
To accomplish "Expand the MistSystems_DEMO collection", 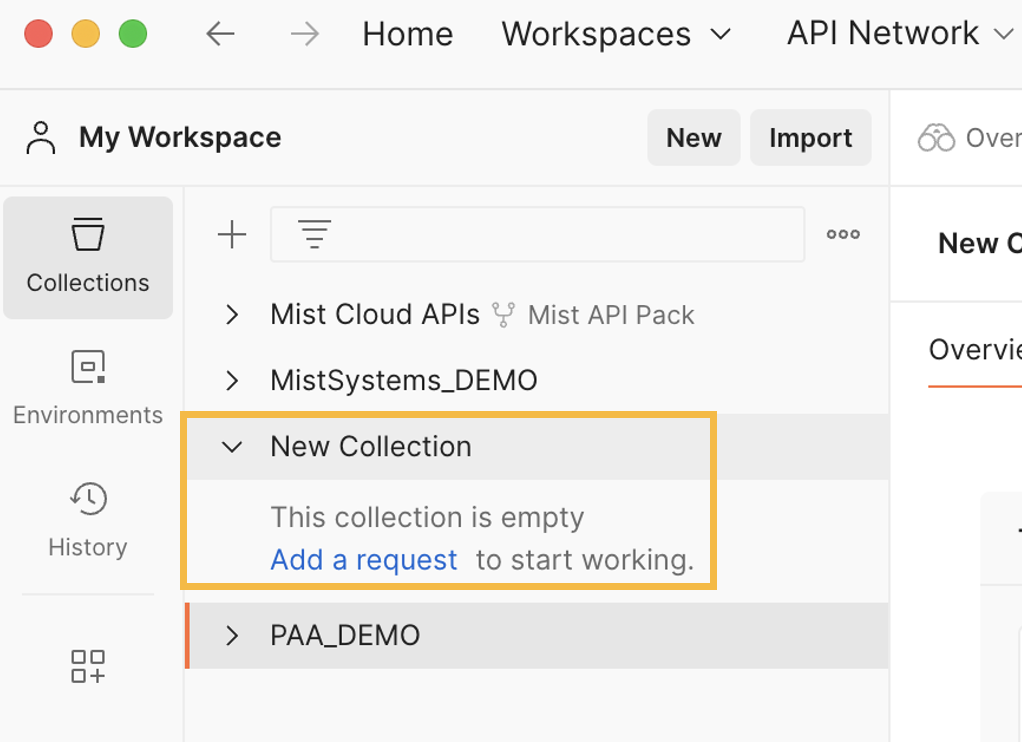I will [232, 381].
